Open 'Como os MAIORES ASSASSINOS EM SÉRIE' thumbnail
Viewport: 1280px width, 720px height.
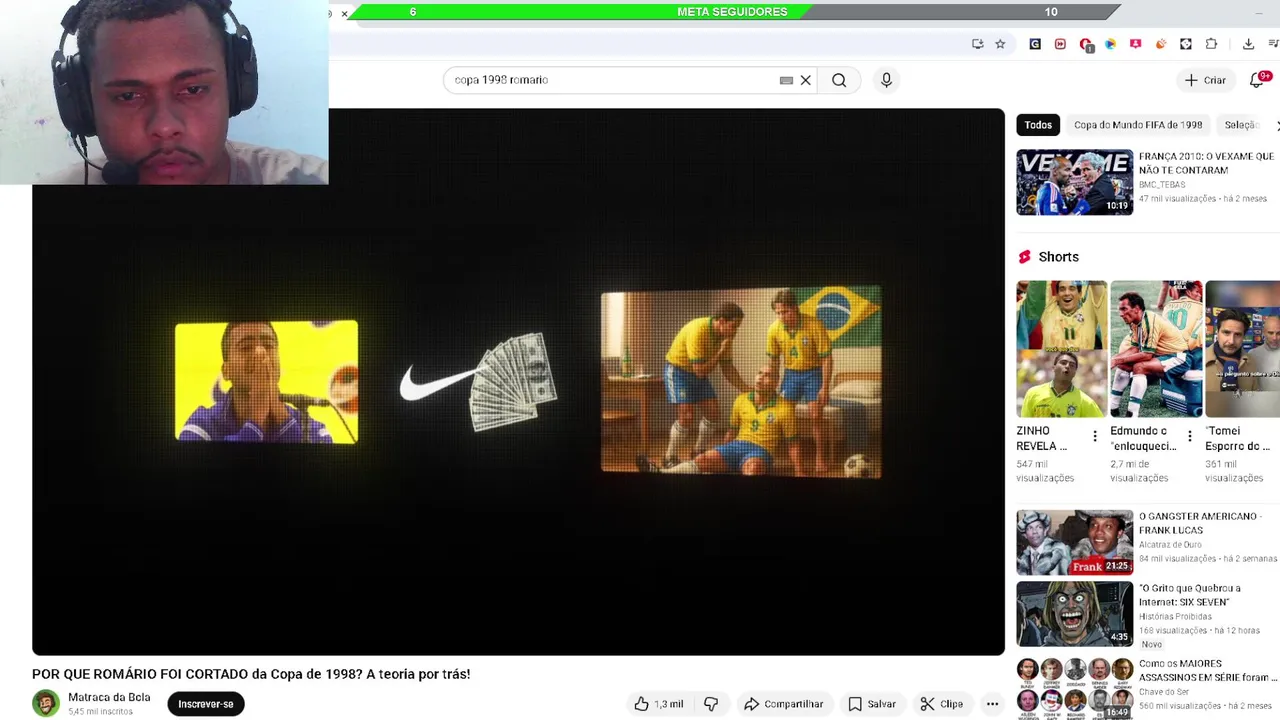click(1075, 688)
